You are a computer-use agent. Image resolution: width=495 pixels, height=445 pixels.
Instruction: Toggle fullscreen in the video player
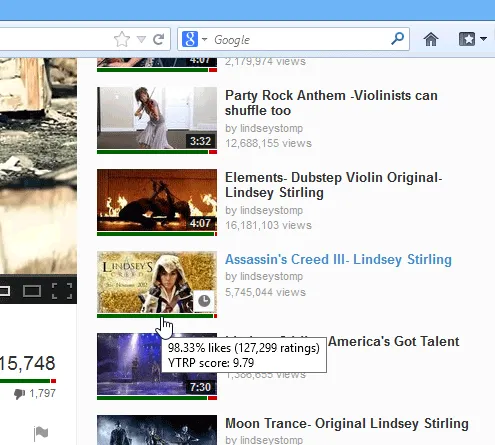tap(62, 291)
